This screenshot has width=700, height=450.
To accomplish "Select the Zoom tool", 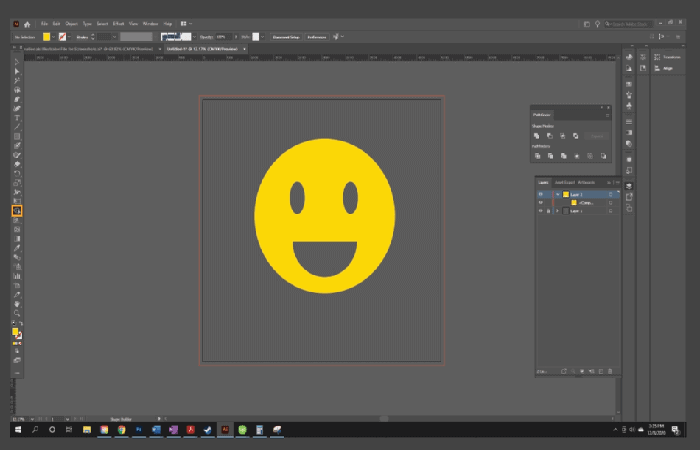I will [17, 313].
